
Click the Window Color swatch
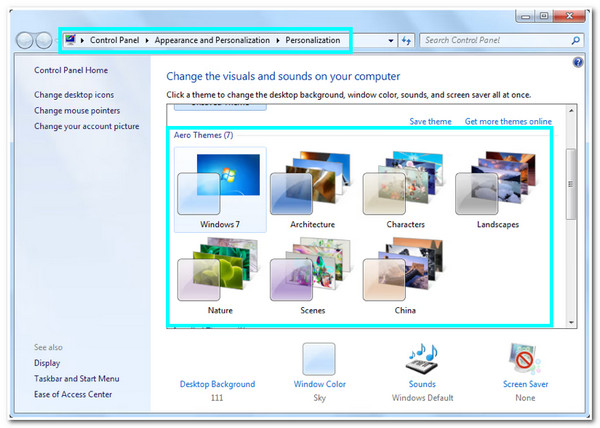319,359
